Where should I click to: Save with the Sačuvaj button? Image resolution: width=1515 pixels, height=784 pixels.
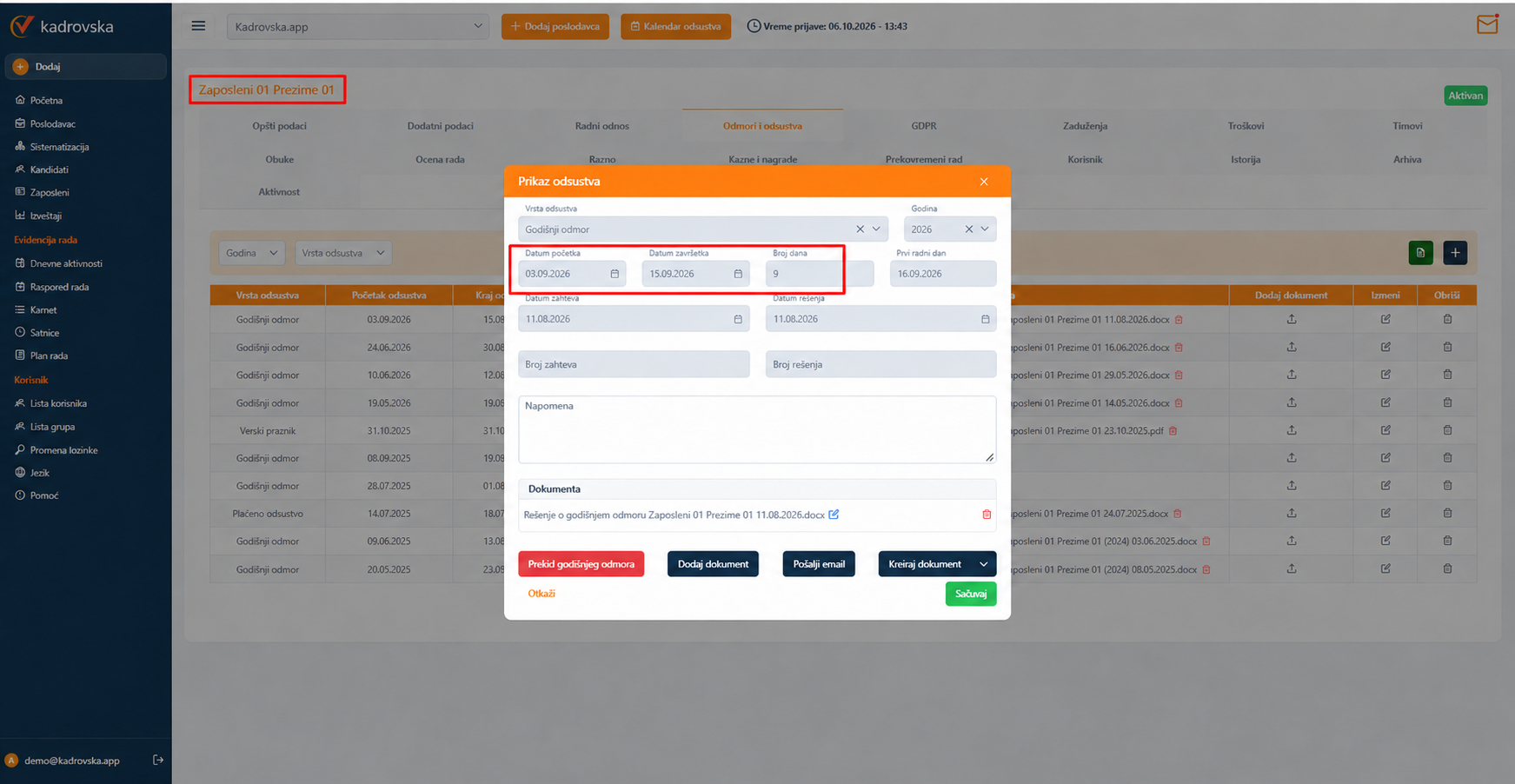pyautogui.click(x=971, y=594)
